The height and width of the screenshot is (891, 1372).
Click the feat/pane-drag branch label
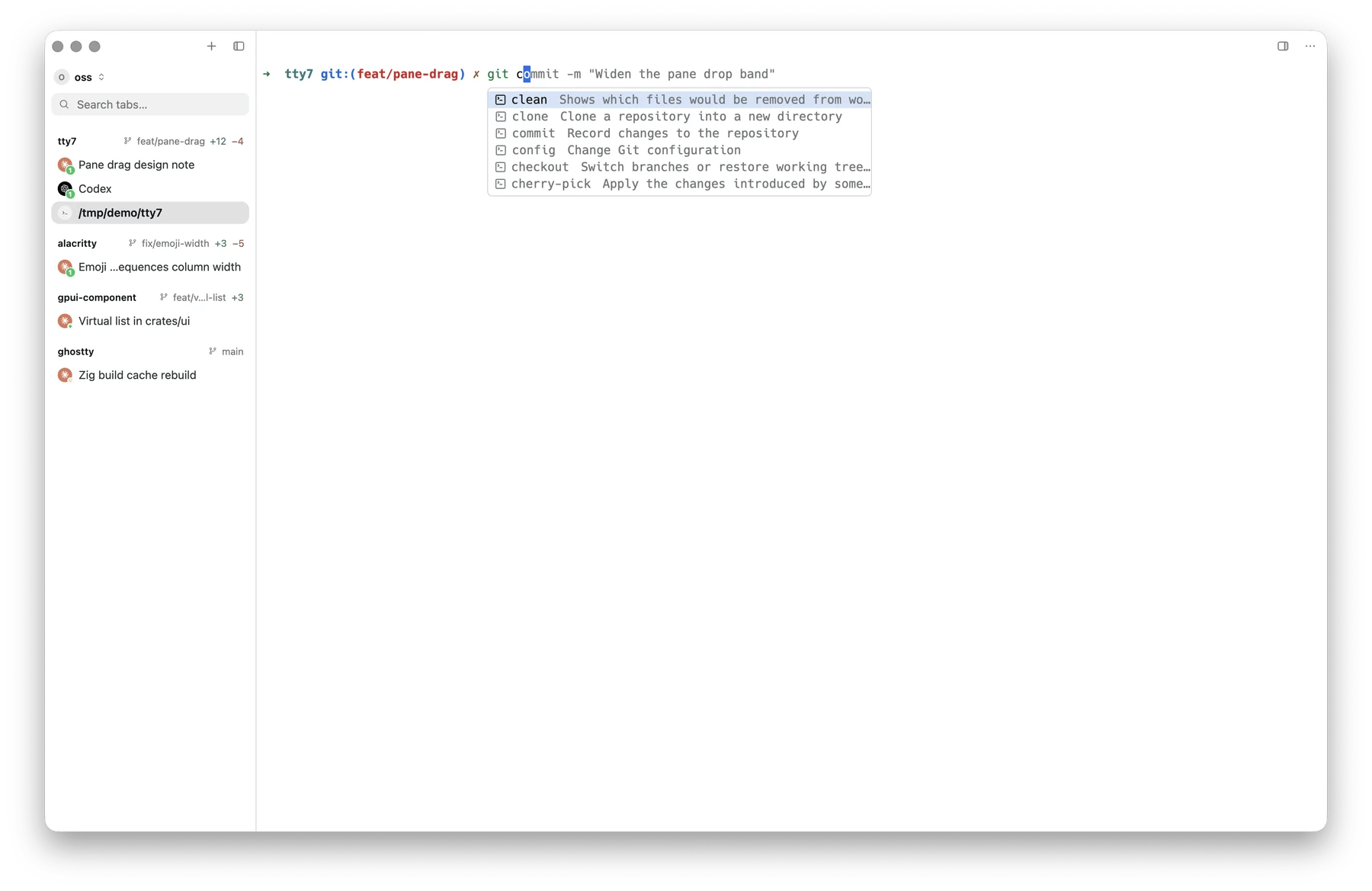(x=171, y=141)
